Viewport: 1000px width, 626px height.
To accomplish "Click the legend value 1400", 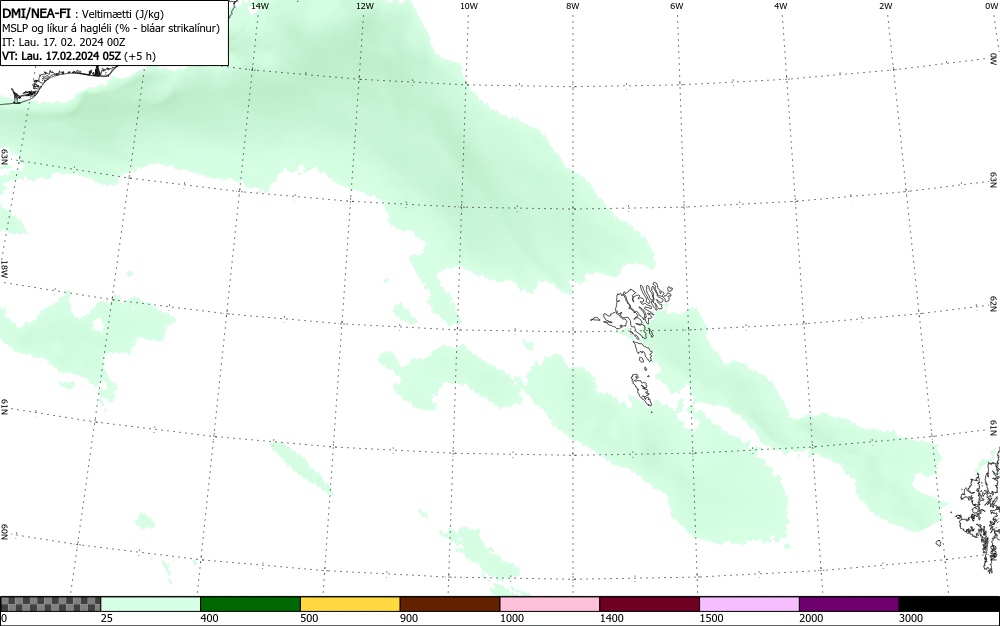I will [612, 618].
